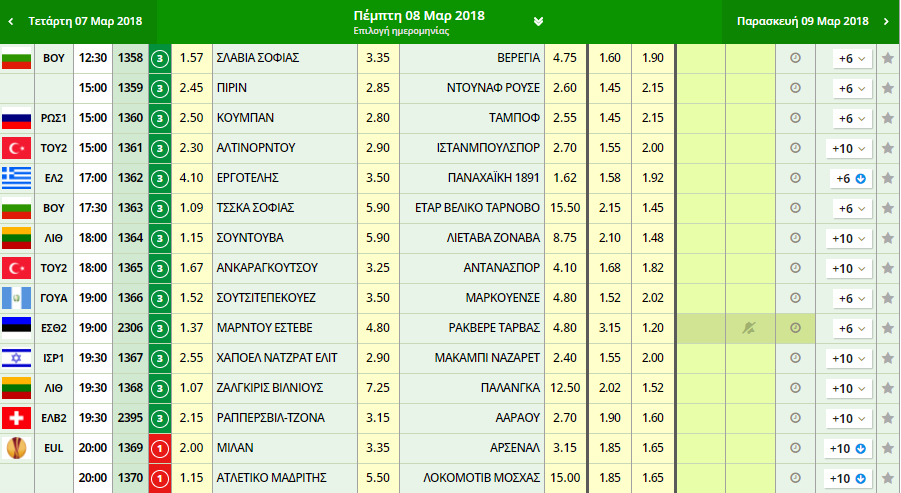Go to previous day Τετάρτη 07 Μαρ 2018

(78, 21)
